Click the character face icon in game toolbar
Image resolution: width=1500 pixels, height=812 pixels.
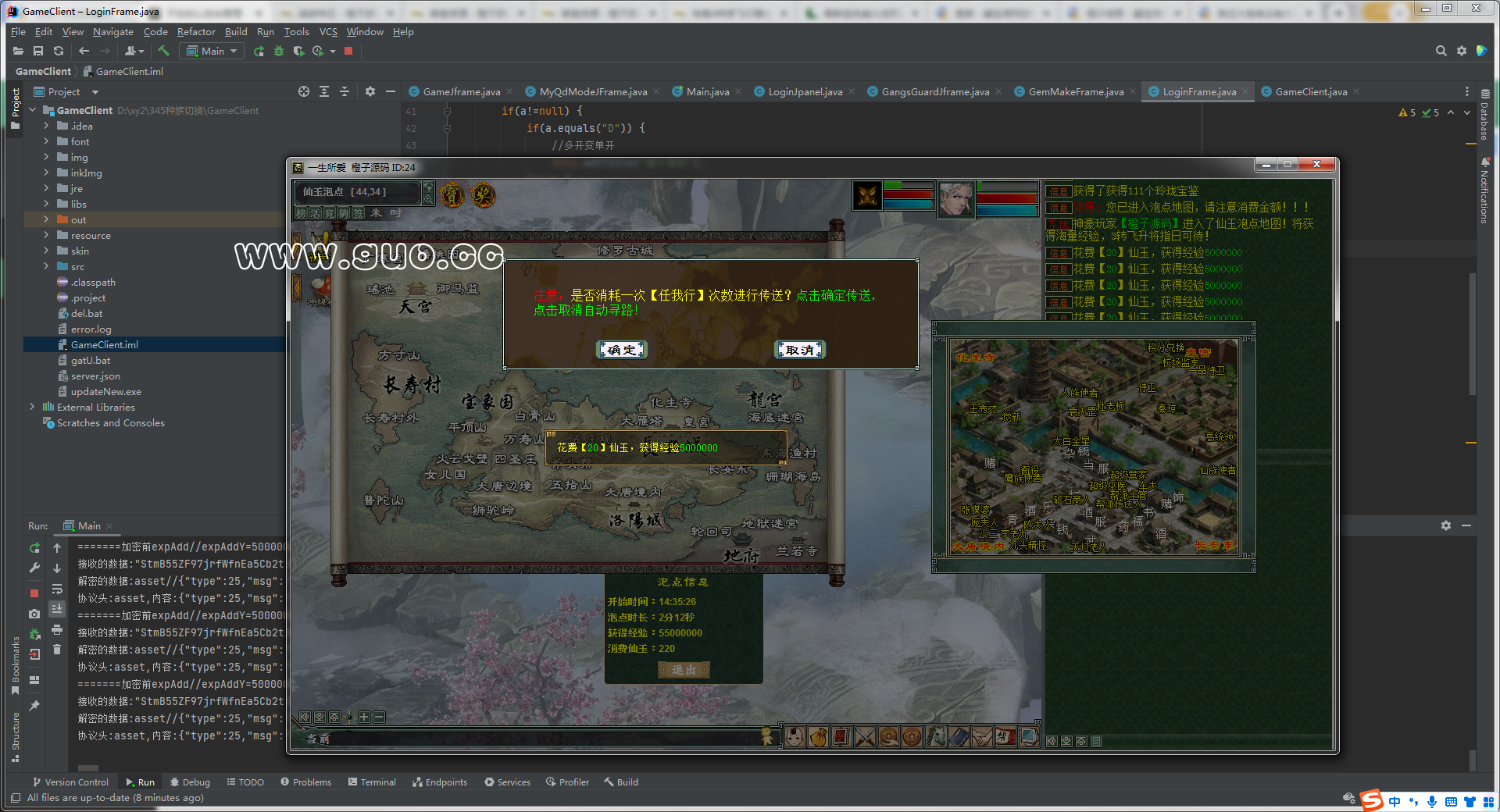pyautogui.click(x=795, y=736)
